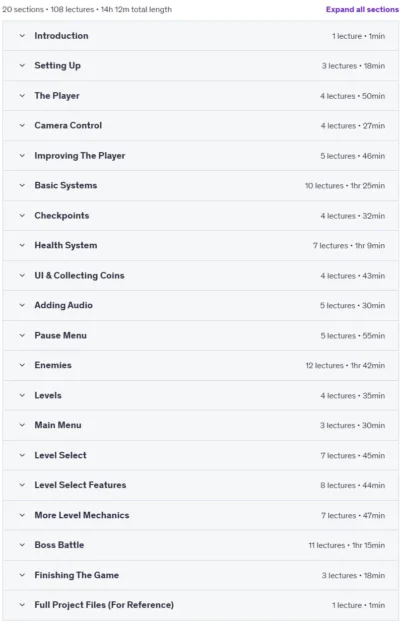Viewport: 400px width, 621px height.
Task: Click the Expand all sections link
Action: pyautogui.click(x=362, y=10)
